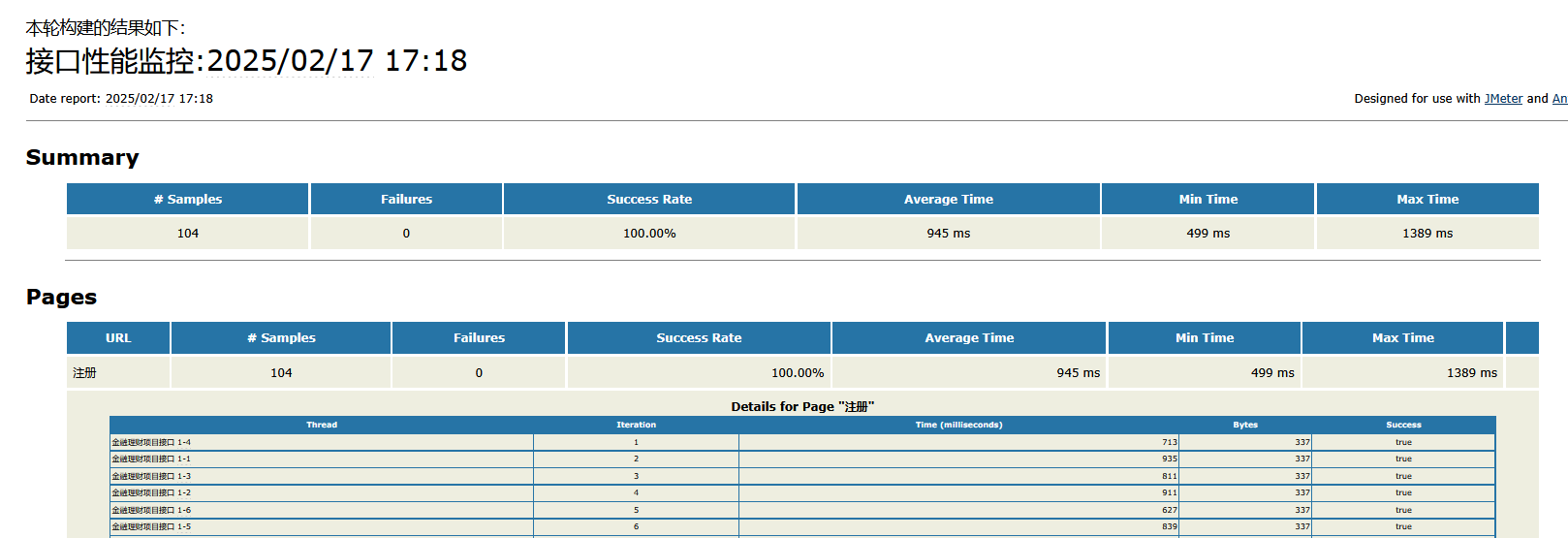
Task: Select thread row 金融理财项目接口 1-6
Action: point(151,510)
